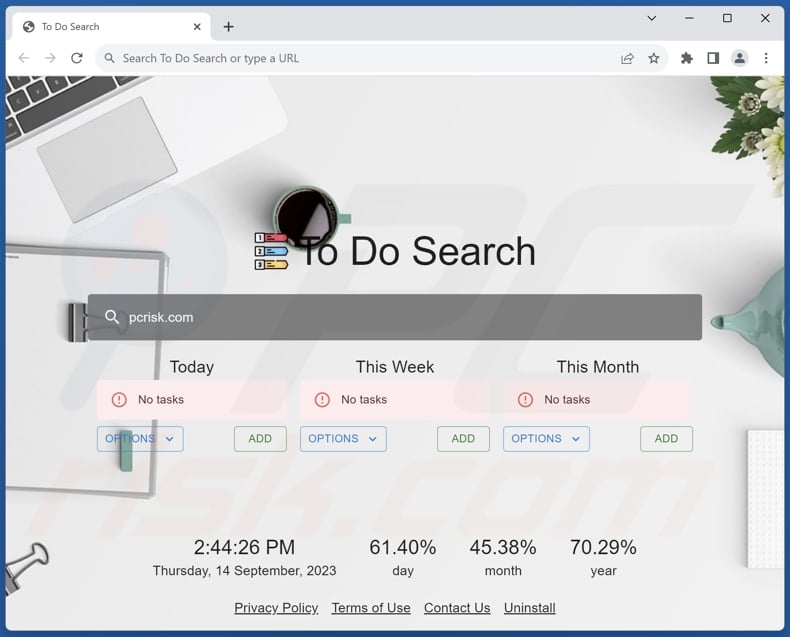
Task: Expand the This Month OPTIONS dropdown
Action: pyautogui.click(x=546, y=439)
